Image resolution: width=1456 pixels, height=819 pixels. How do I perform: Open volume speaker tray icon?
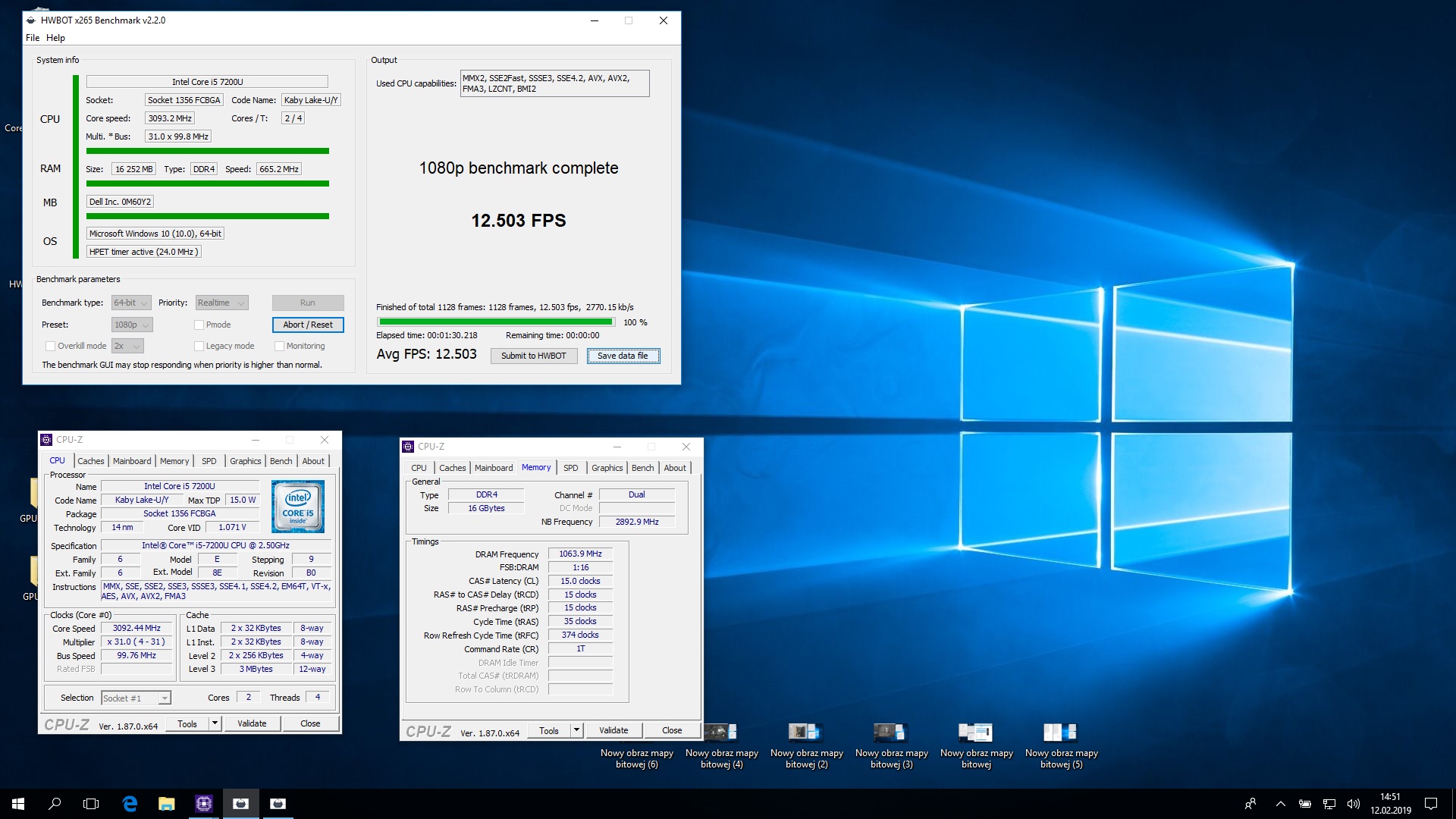[x=1354, y=804]
